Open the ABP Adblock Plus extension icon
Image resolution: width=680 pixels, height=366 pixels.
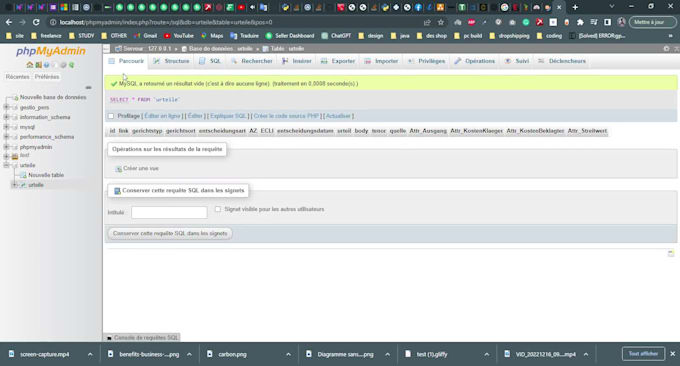471,22
